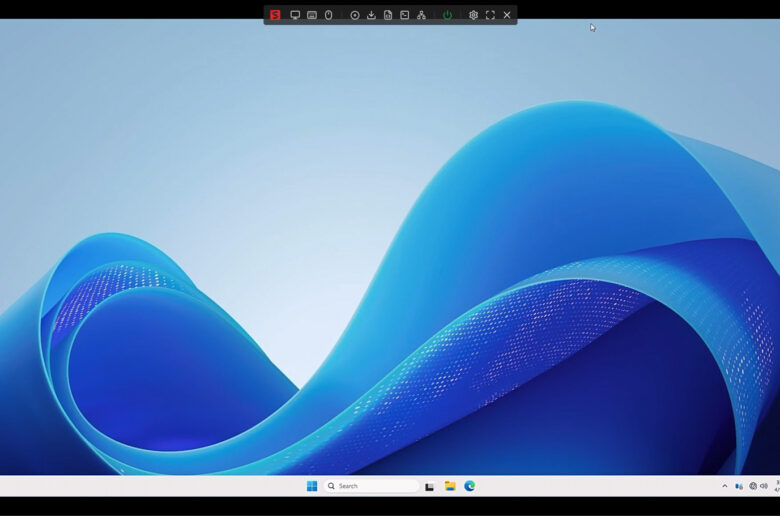This screenshot has width=780, height=516.
Task: Close the remote toolbar with the X
Action: 507,15
